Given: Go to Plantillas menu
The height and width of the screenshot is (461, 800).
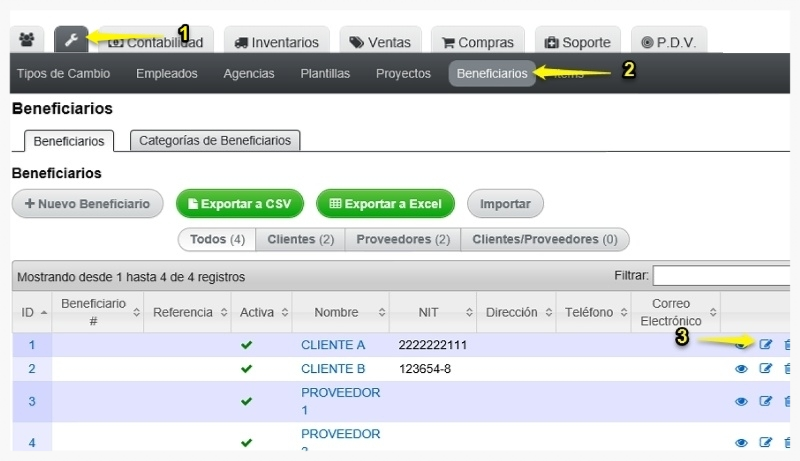Looking at the screenshot, I should click(325, 73).
